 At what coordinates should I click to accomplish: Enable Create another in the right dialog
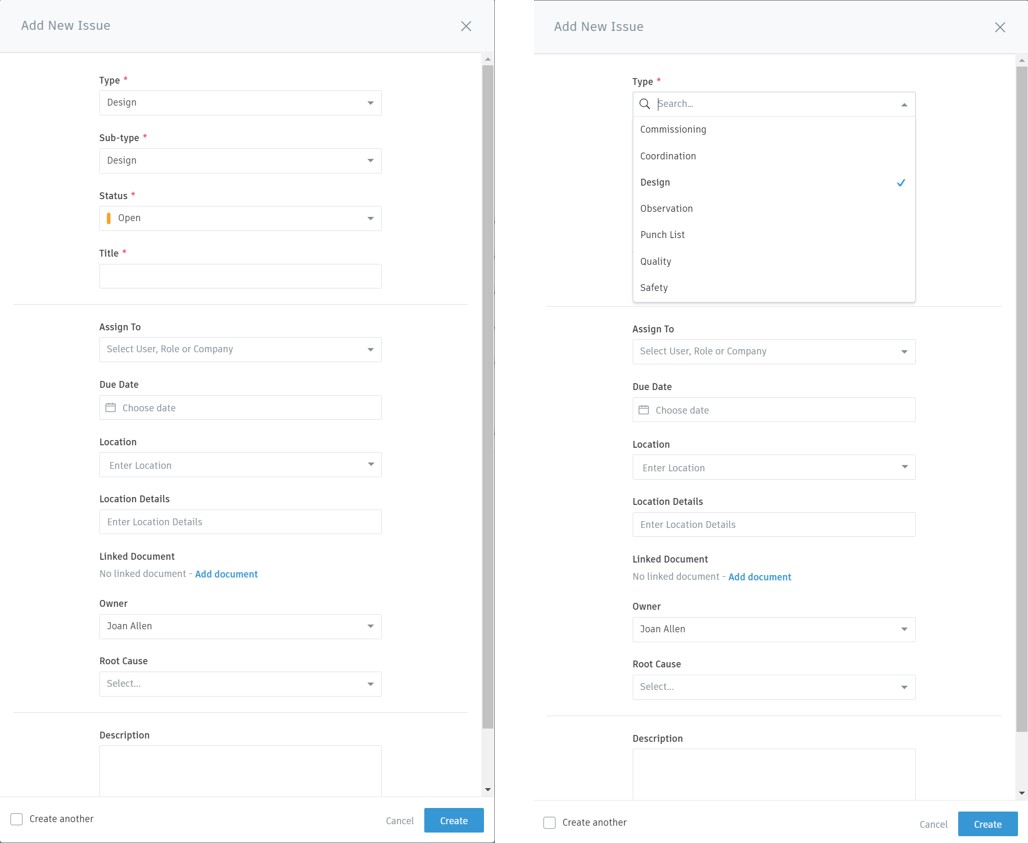549,823
